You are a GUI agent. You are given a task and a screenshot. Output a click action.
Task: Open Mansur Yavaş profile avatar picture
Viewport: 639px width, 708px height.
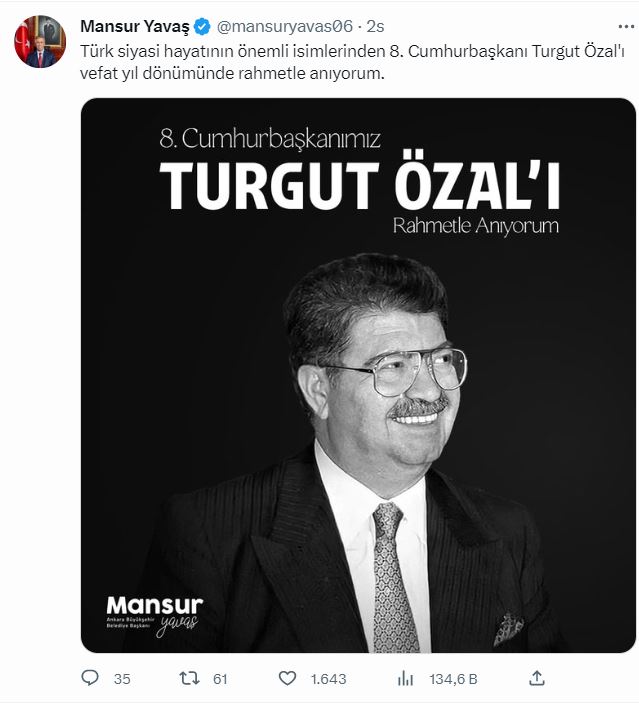40,42
